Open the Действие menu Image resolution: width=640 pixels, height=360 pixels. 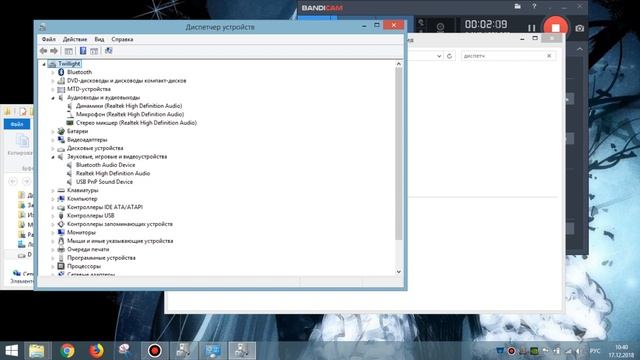(75, 39)
